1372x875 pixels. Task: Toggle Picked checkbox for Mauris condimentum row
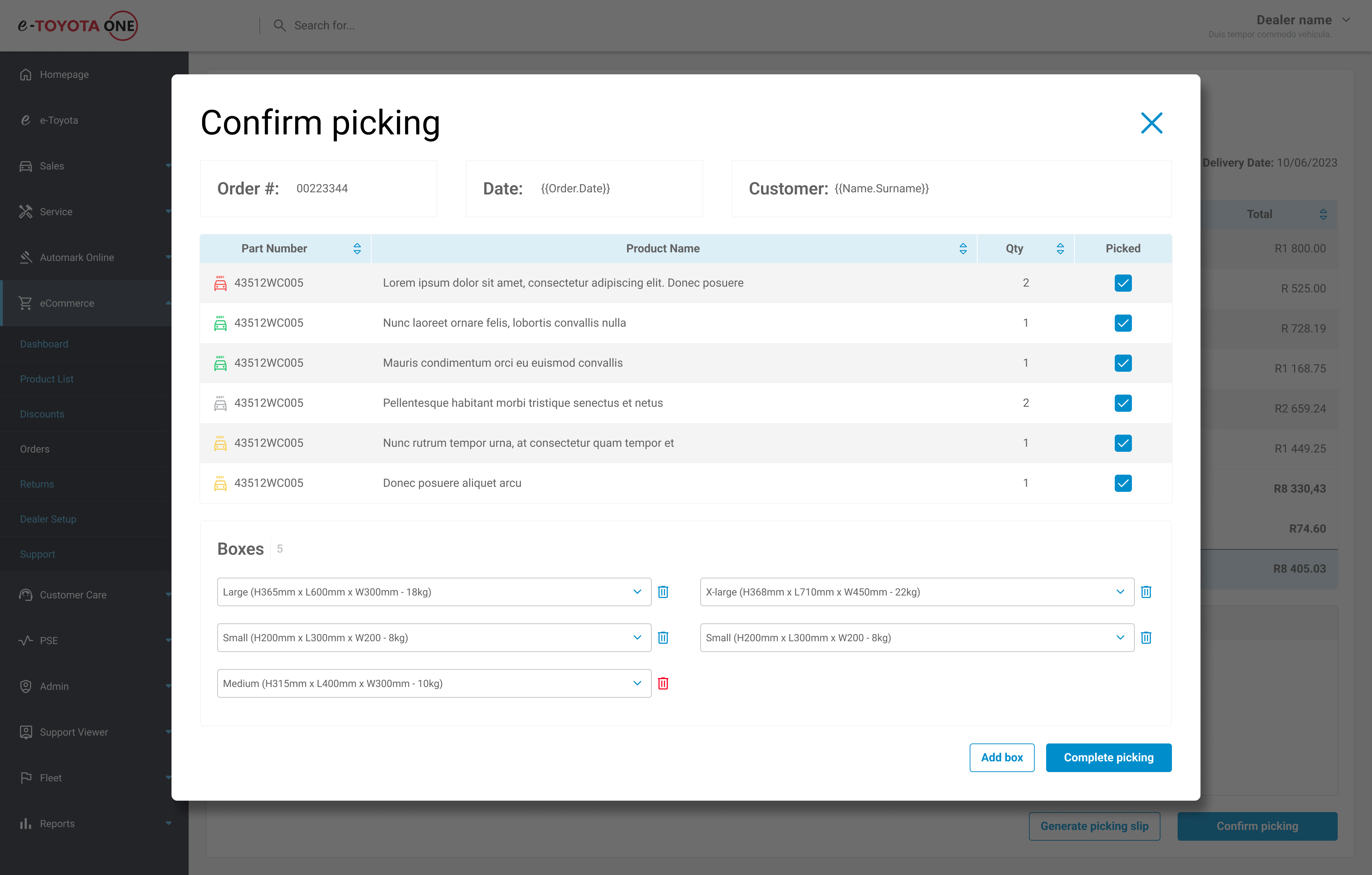pyautogui.click(x=1123, y=363)
